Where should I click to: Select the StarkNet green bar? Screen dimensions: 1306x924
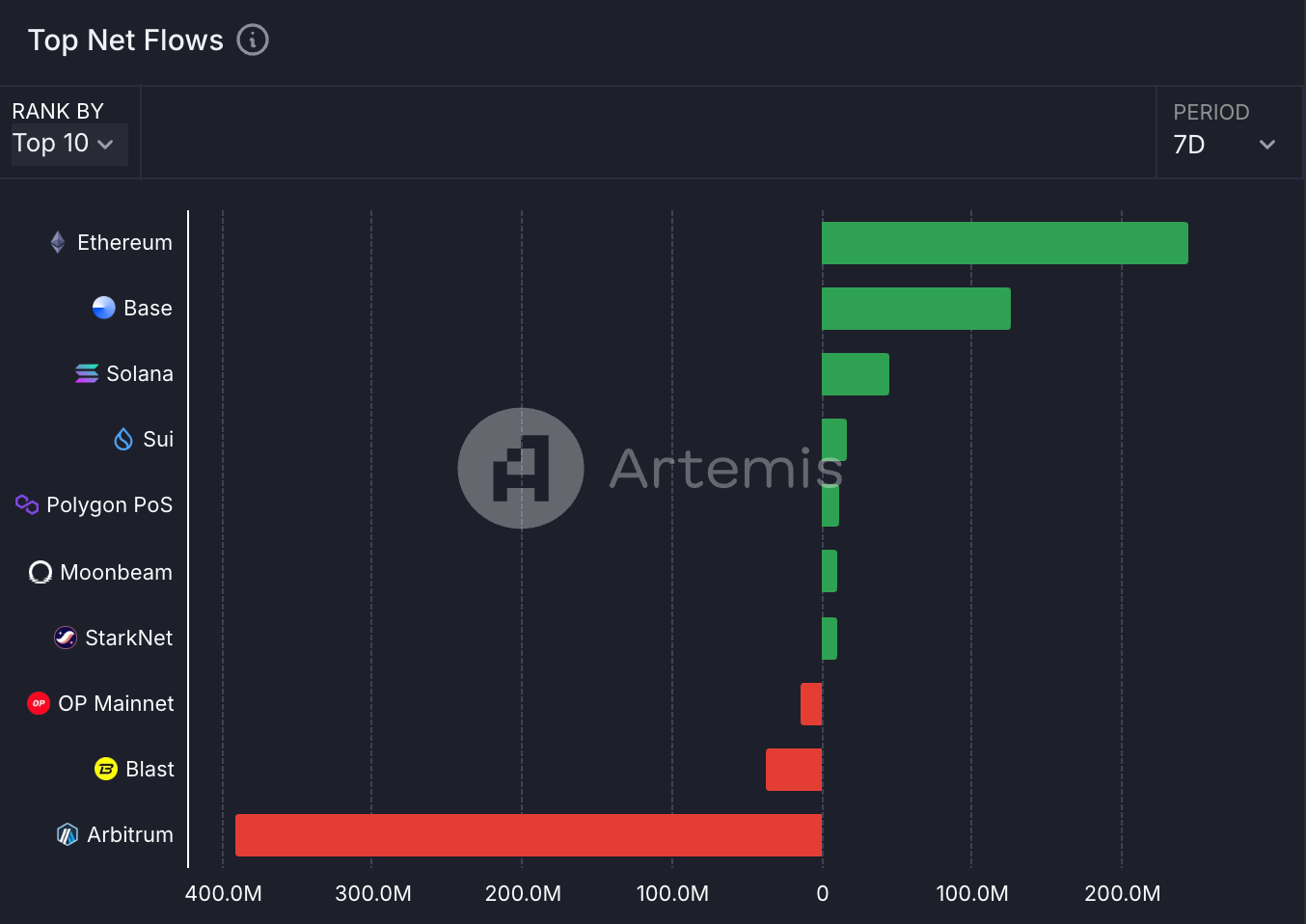point(830,639)
